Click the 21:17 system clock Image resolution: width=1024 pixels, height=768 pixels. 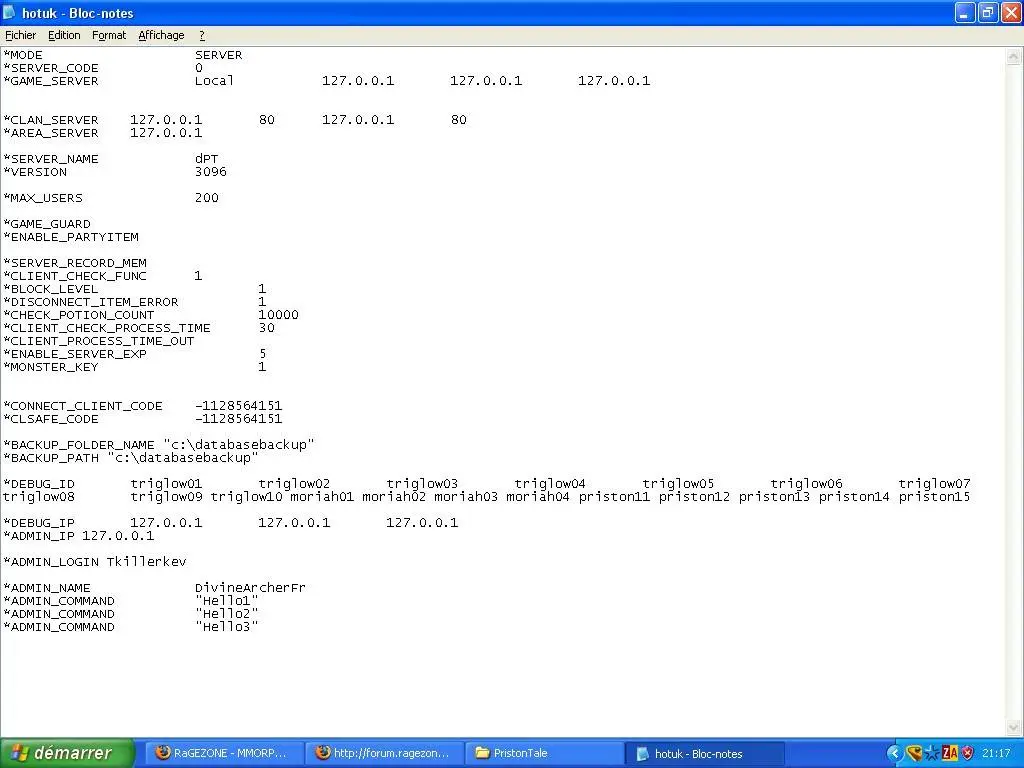tap(997, 753)
